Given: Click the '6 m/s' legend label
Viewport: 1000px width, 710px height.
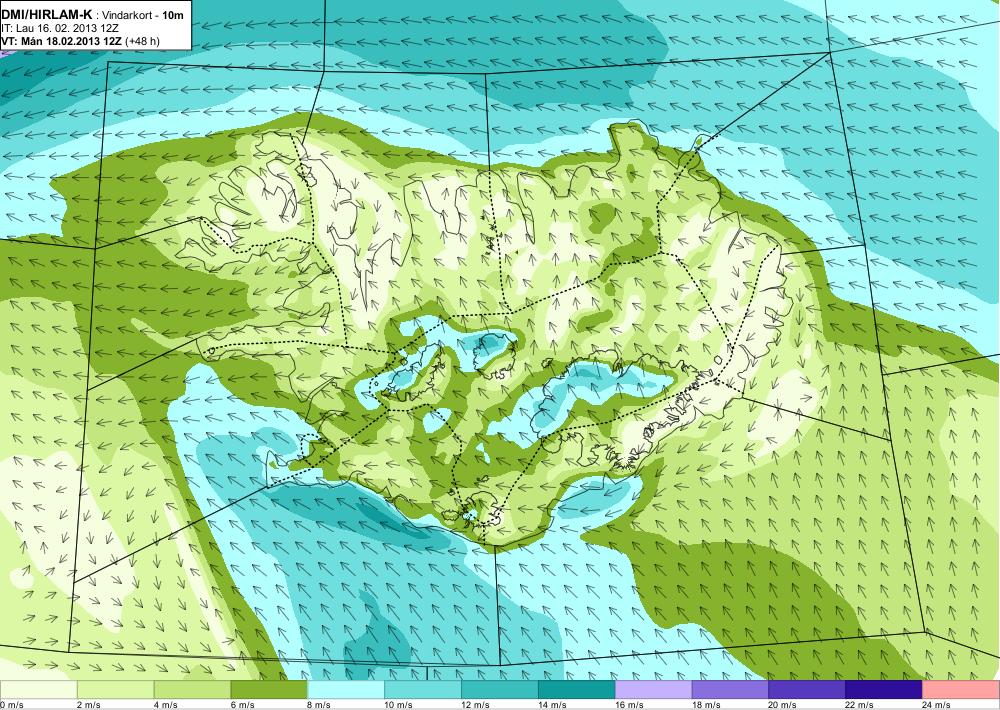Looking at the screenshot, I should pos(242,705).
